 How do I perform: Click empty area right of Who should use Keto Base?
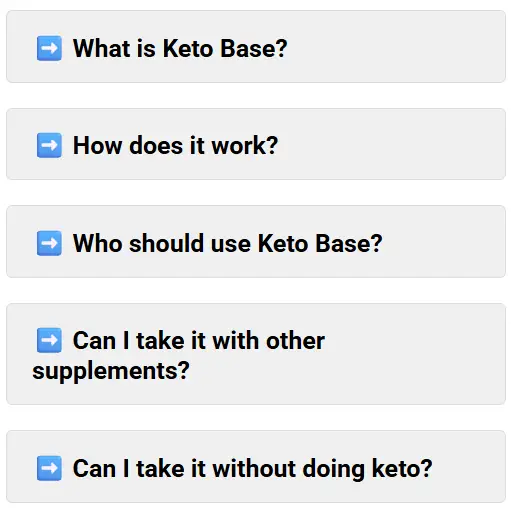point(444,242)
